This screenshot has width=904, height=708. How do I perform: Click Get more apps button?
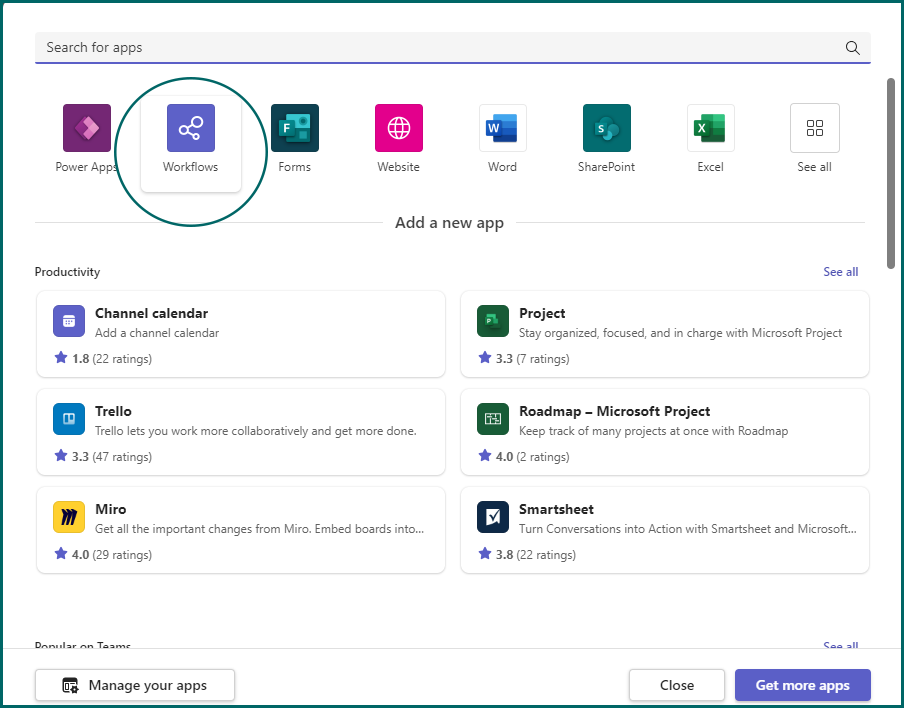coord(803,685)
